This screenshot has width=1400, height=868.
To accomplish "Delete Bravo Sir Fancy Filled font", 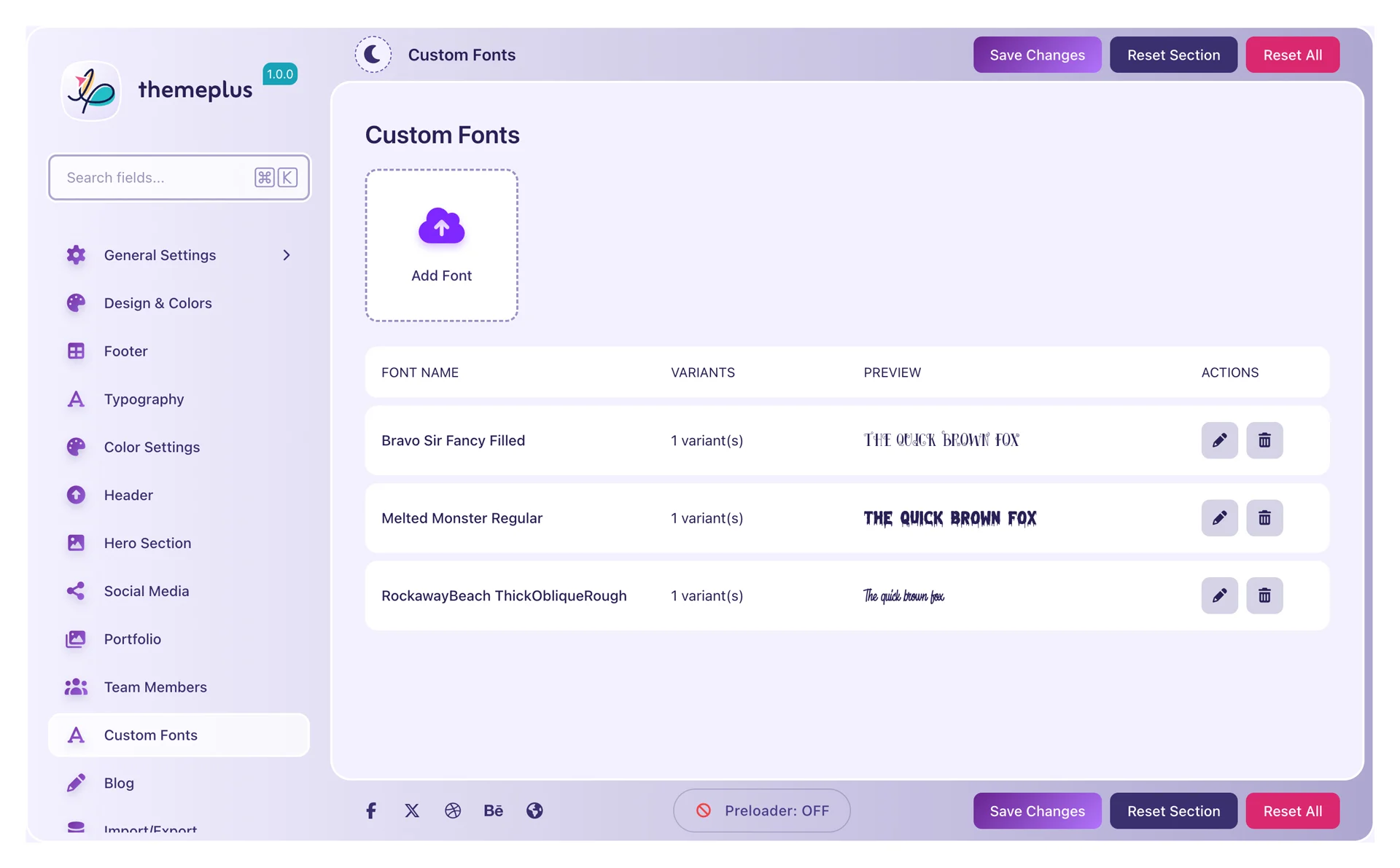I will point(1264,440).
